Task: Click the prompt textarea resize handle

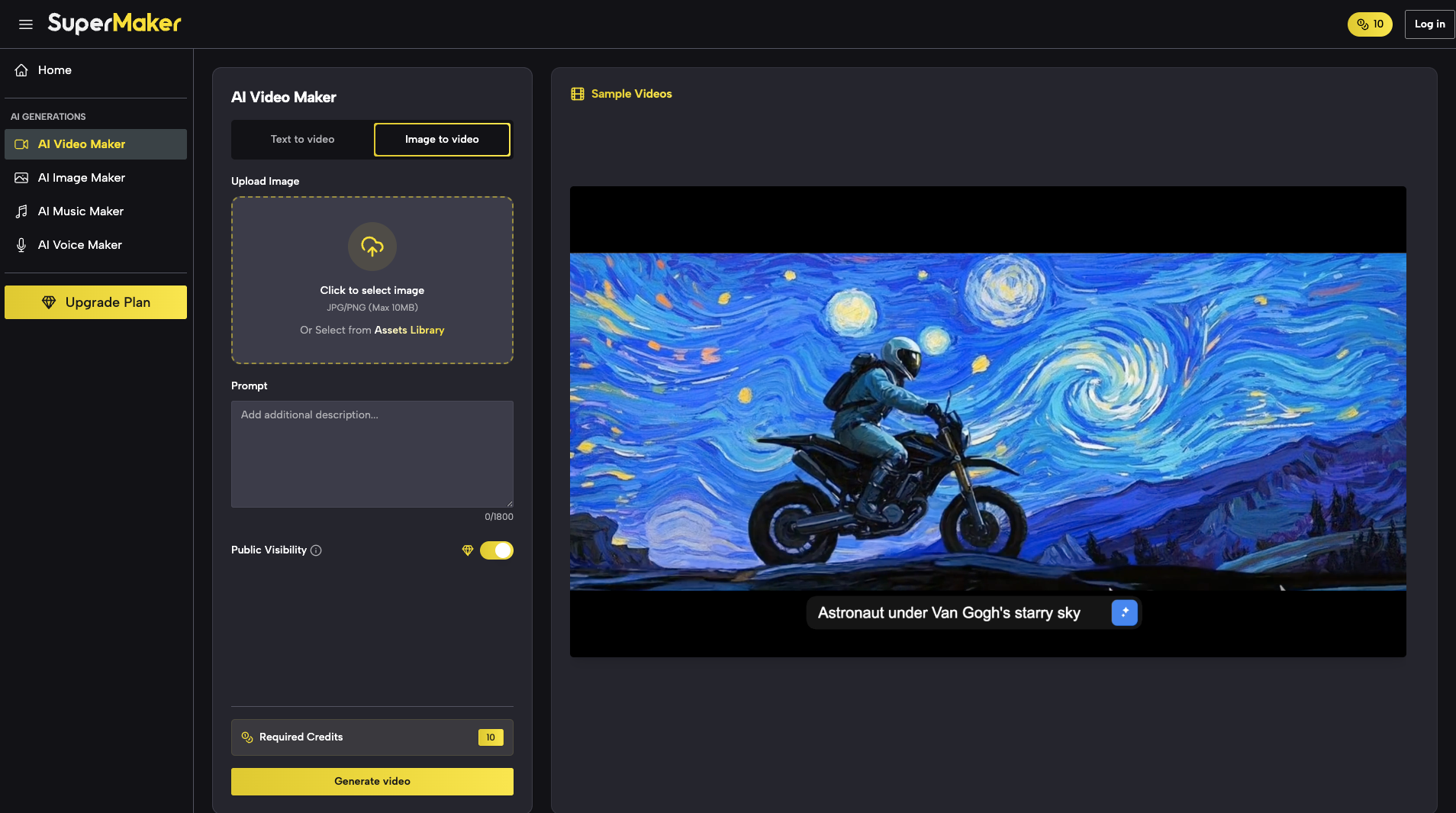Action: pyautogui.click(x=509, y=503)
